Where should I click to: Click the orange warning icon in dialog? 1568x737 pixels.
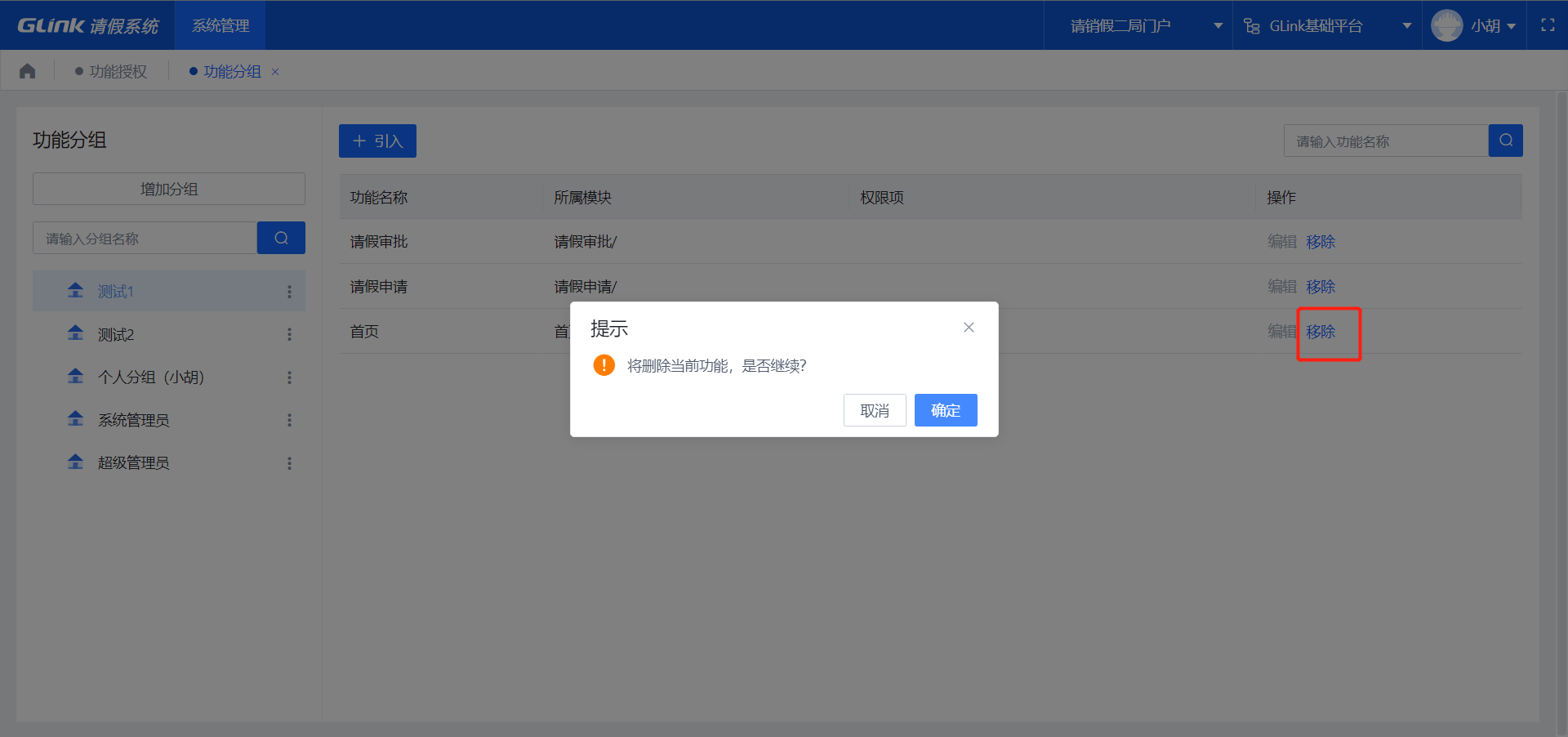604,365
